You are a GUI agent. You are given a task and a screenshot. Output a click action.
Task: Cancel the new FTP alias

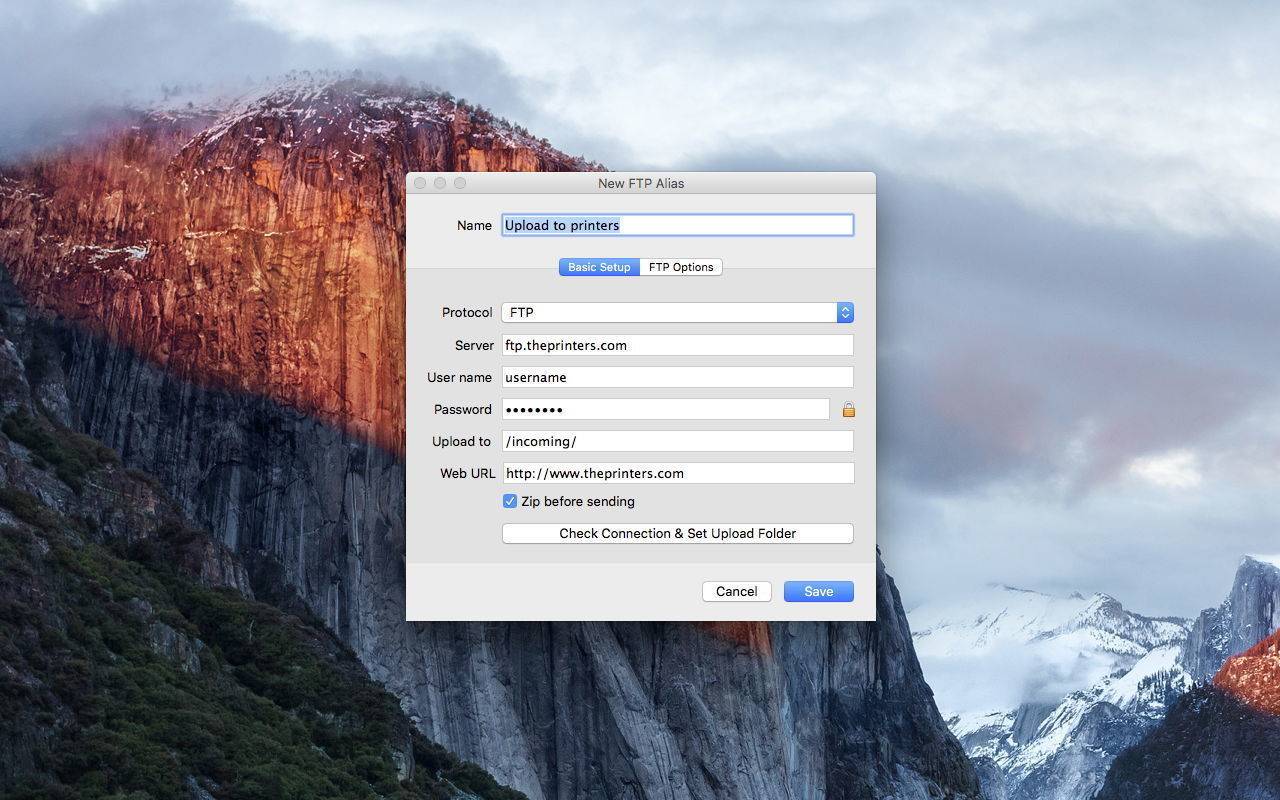(736, 591)
